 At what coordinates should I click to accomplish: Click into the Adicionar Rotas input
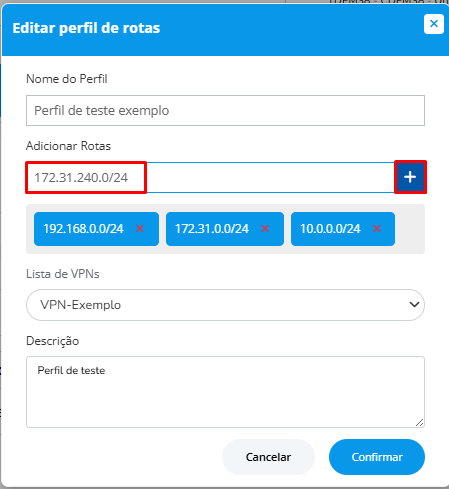[211, 177]
